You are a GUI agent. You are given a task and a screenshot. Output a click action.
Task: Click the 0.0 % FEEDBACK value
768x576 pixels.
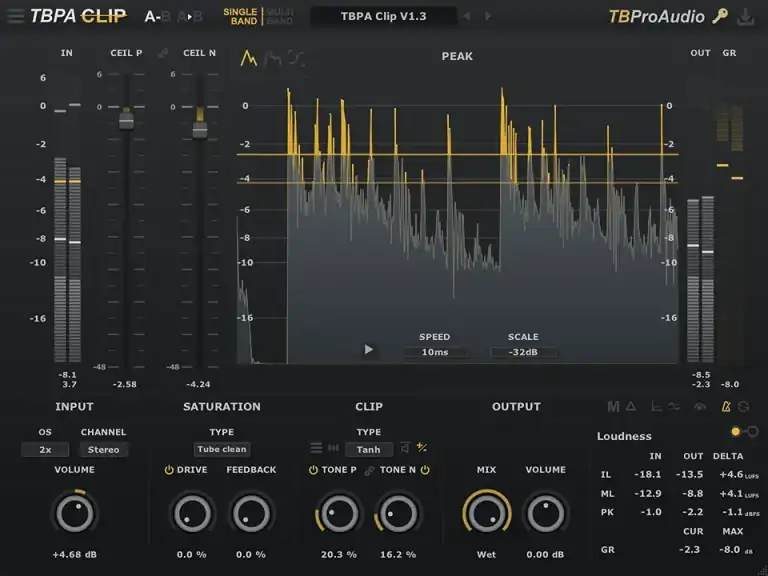[251, 554]
